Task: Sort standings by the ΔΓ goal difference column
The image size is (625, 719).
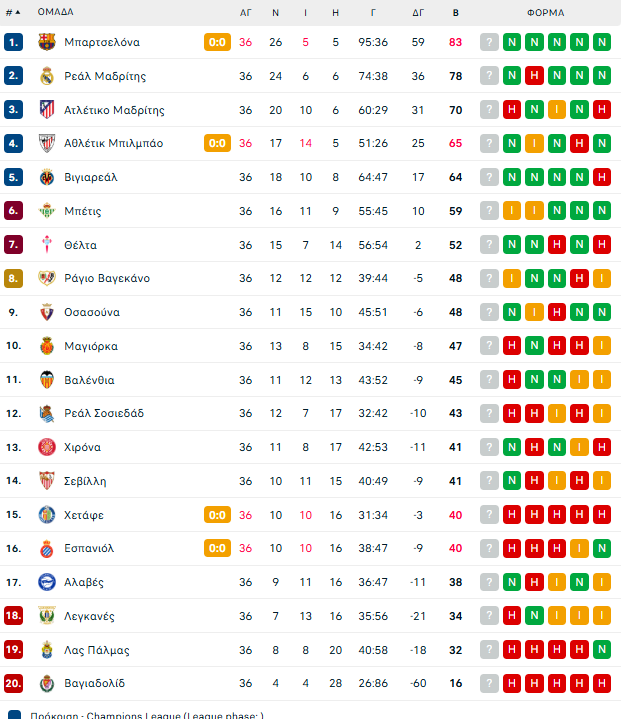Action: click(x=418, y=13)
